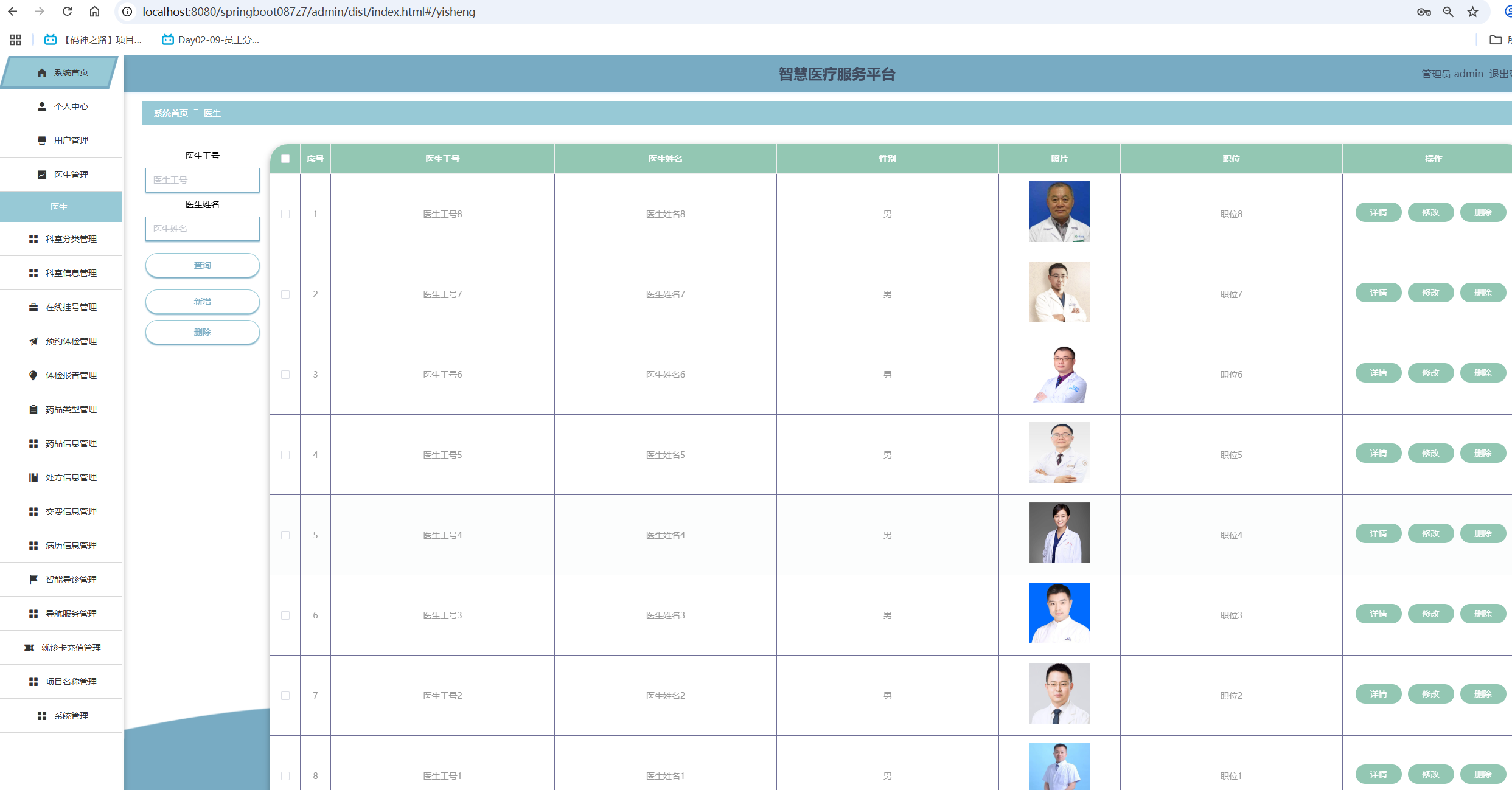This screenshot has width=1512, height=790.
Task: Click the 药品信息管理 grid icon
Action: click(33, 443)
